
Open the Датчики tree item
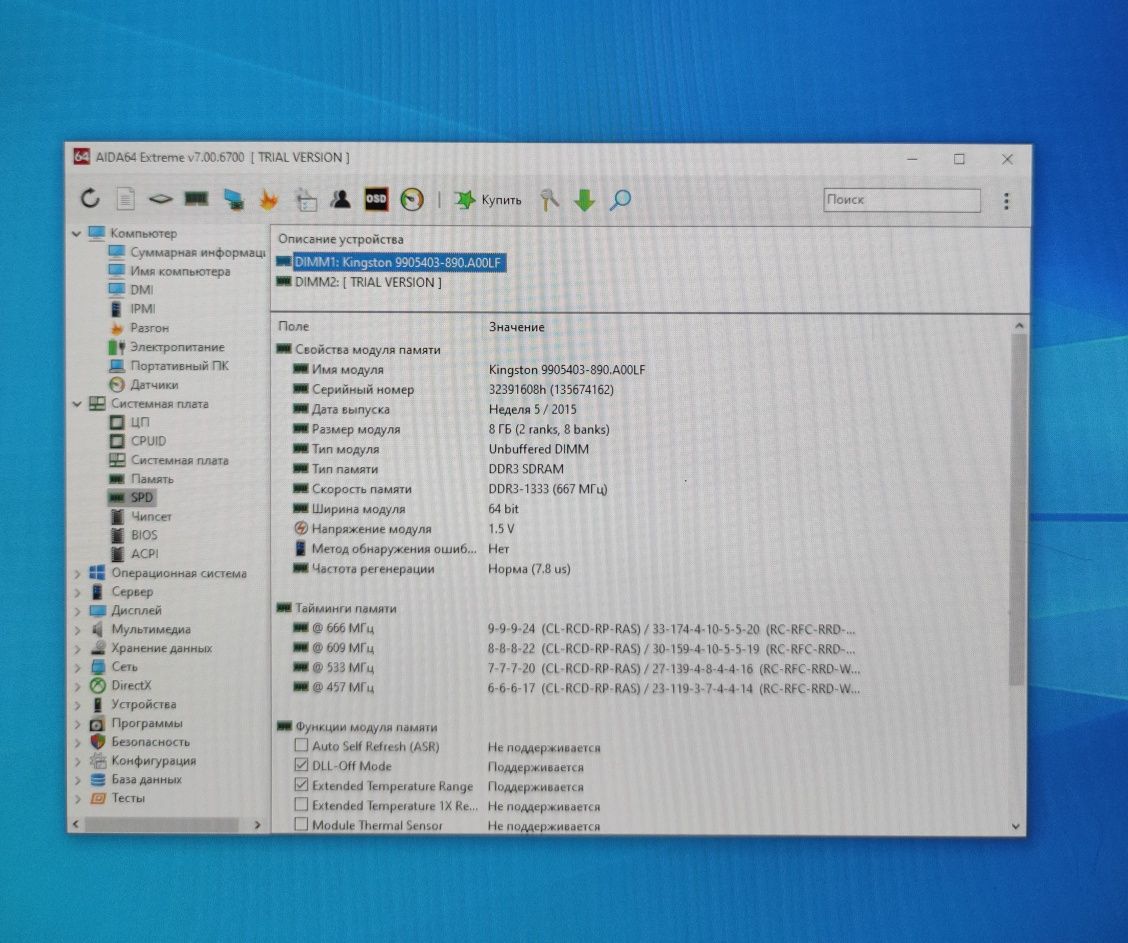click(x=143, y=385)
